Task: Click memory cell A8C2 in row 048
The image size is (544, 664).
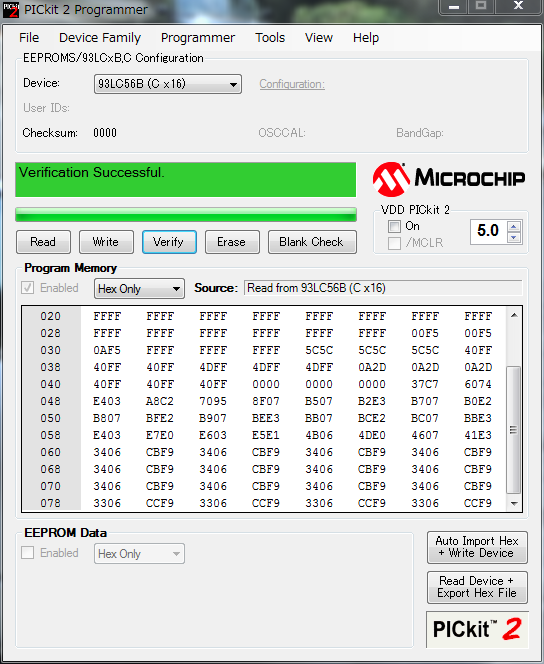Action: pos(160,401)
